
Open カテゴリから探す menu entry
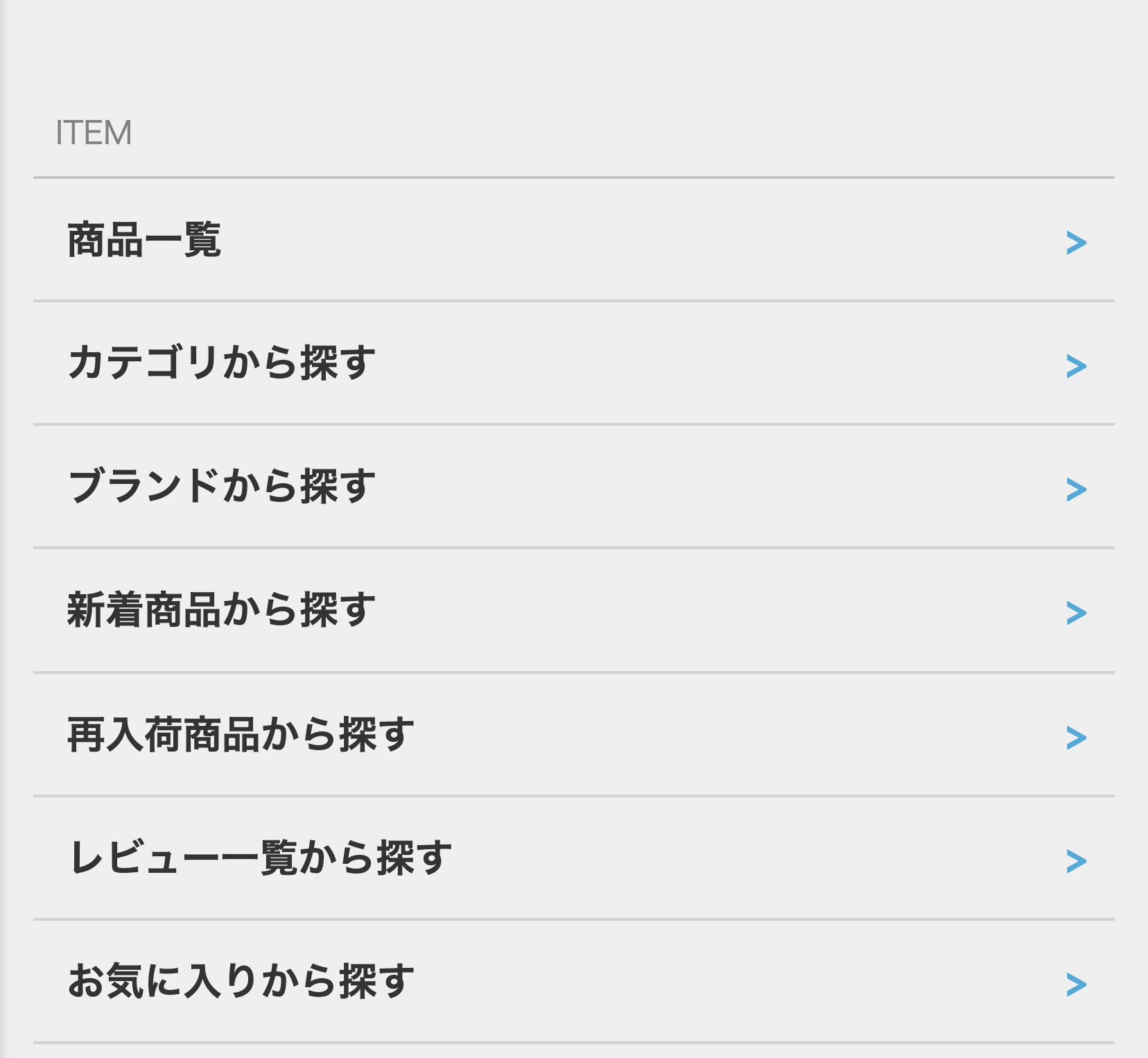(x=222, y=363)
